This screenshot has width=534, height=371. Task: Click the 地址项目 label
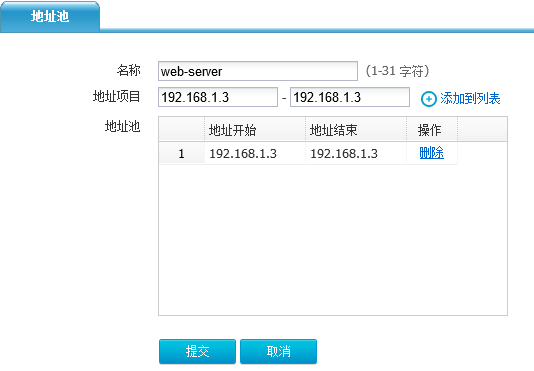[116, 96]
